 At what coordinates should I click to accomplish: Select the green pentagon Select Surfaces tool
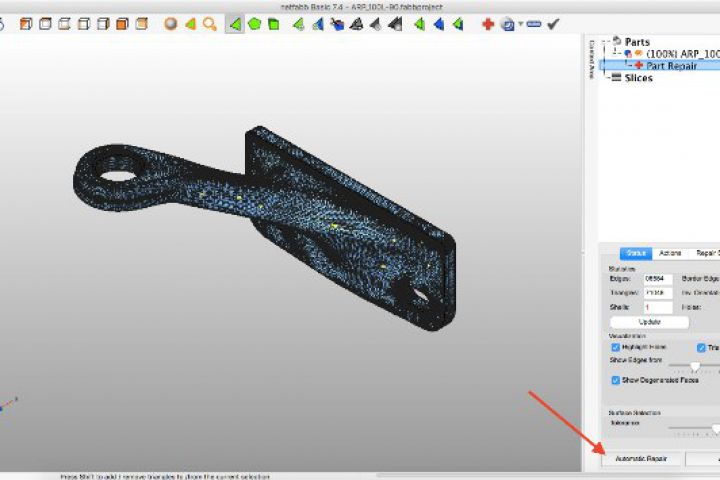tap(254, 24)
